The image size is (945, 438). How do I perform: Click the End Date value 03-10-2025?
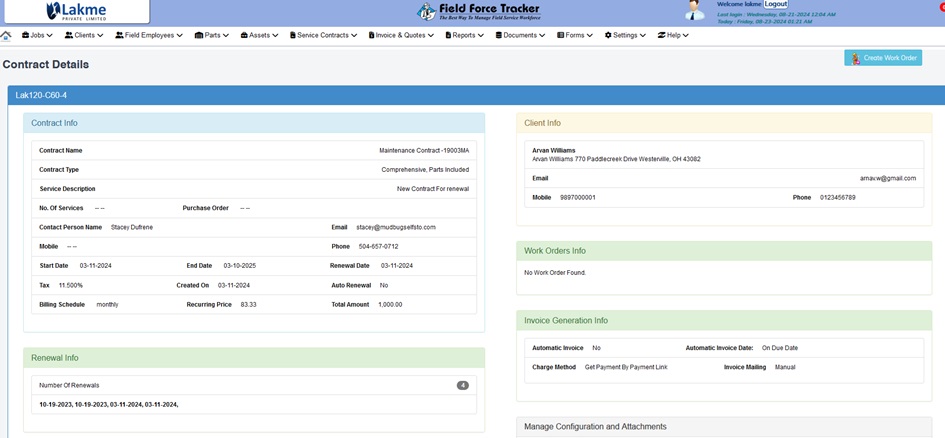tap(240, 266)
